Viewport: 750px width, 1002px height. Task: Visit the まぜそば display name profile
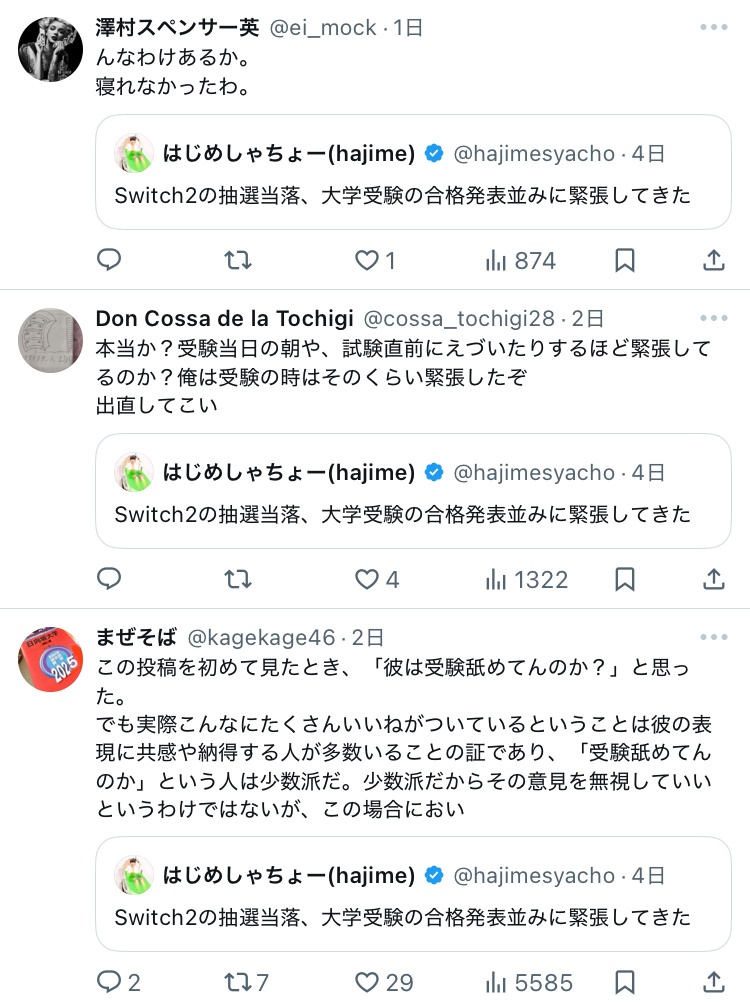coord(136,636)
